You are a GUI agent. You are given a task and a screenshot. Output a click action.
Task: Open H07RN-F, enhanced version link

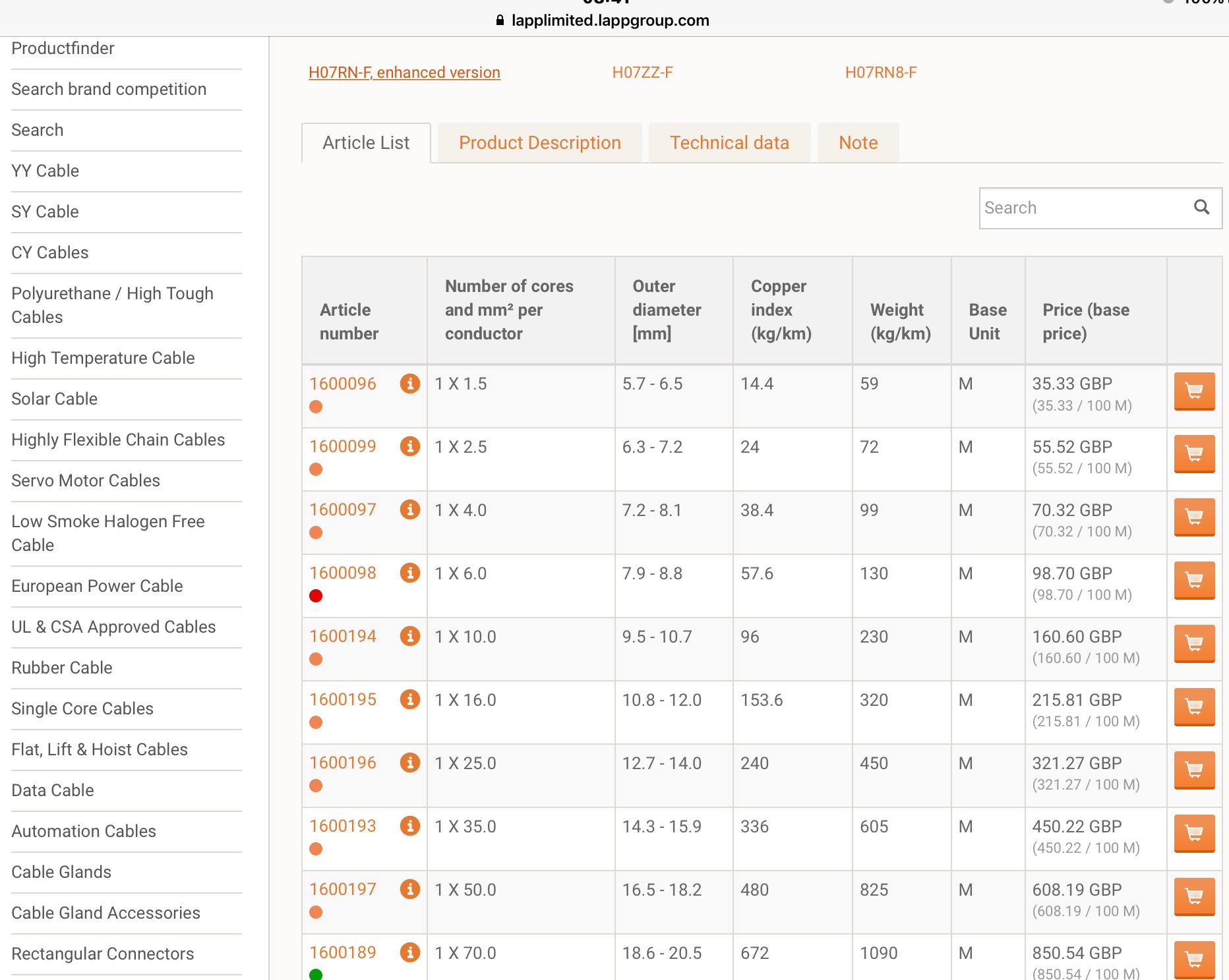tap(404, 72)
